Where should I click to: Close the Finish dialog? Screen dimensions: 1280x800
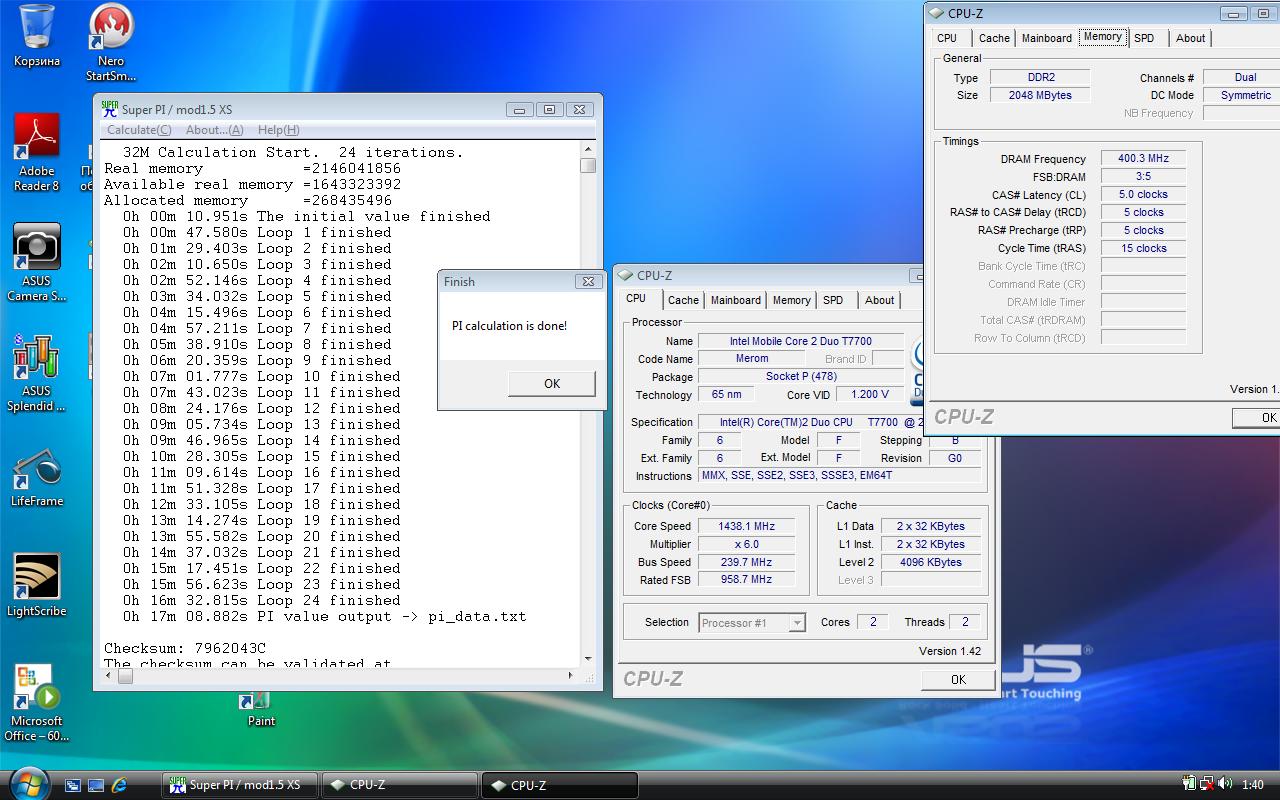pyautogui.click(x=589, y=282)
